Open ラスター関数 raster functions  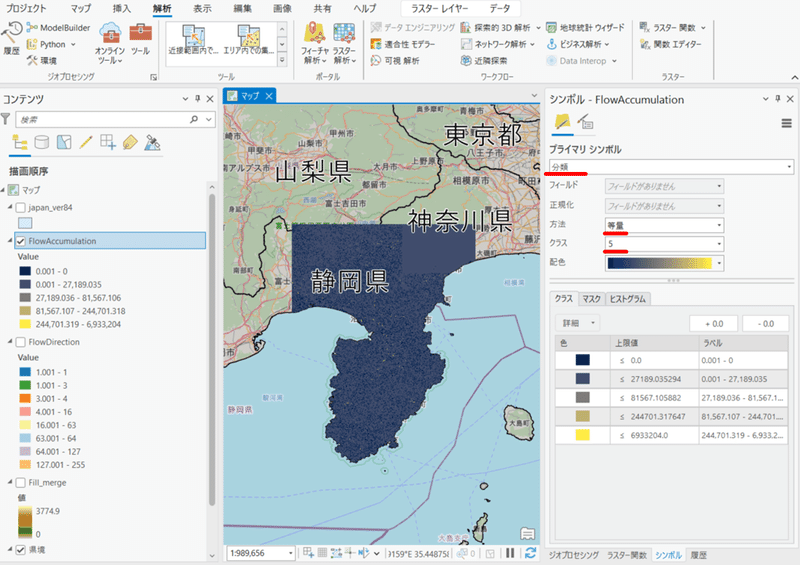672,28
